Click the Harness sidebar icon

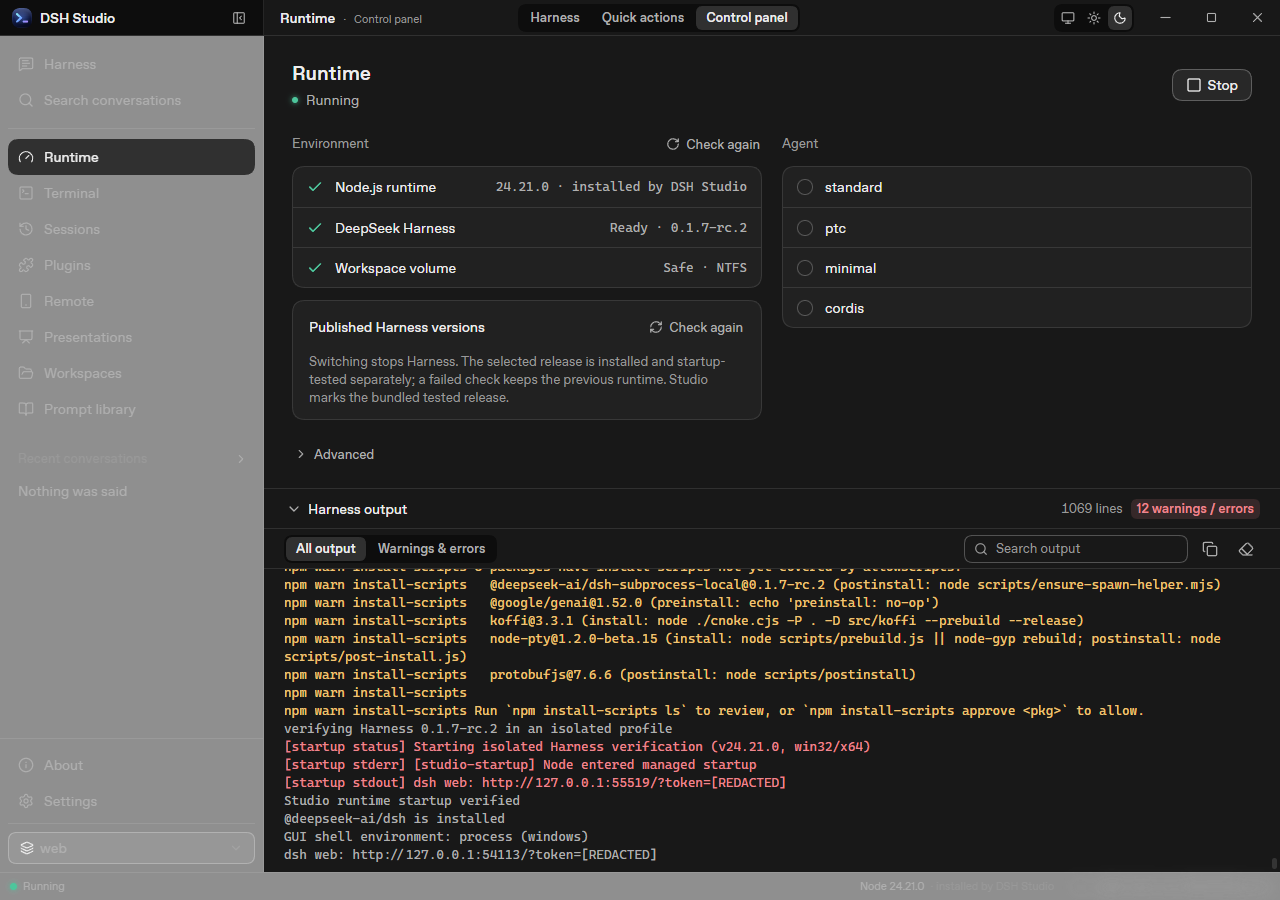point(27,64)
